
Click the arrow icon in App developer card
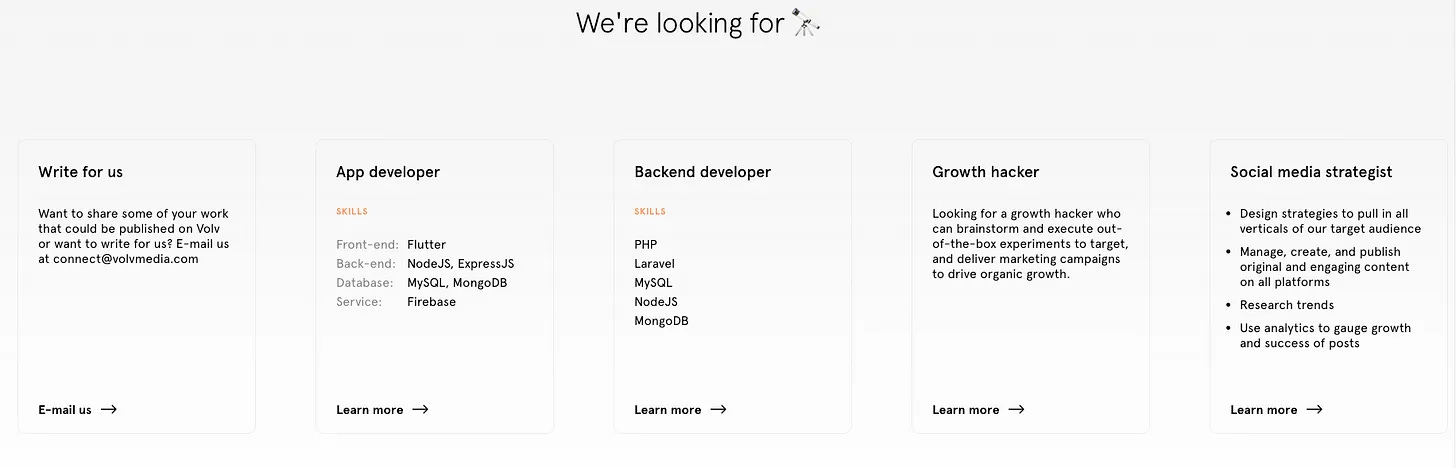(420, 410)
